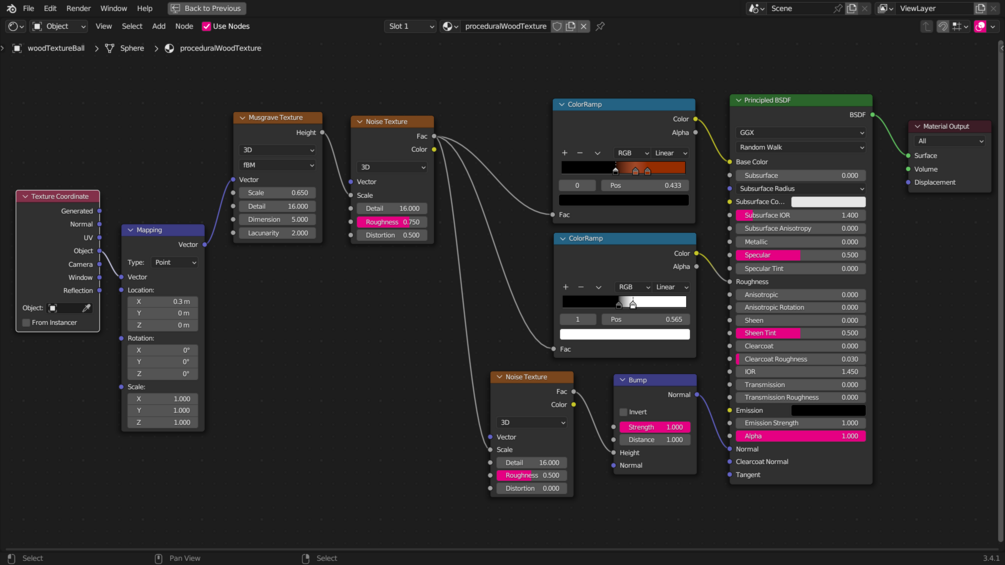Enable the Invert checkbox on the Bump node

(623, 412)
